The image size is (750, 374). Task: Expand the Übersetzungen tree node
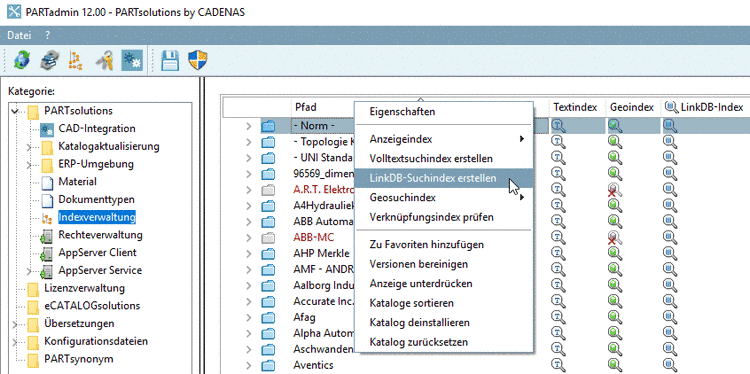point(16,324)
